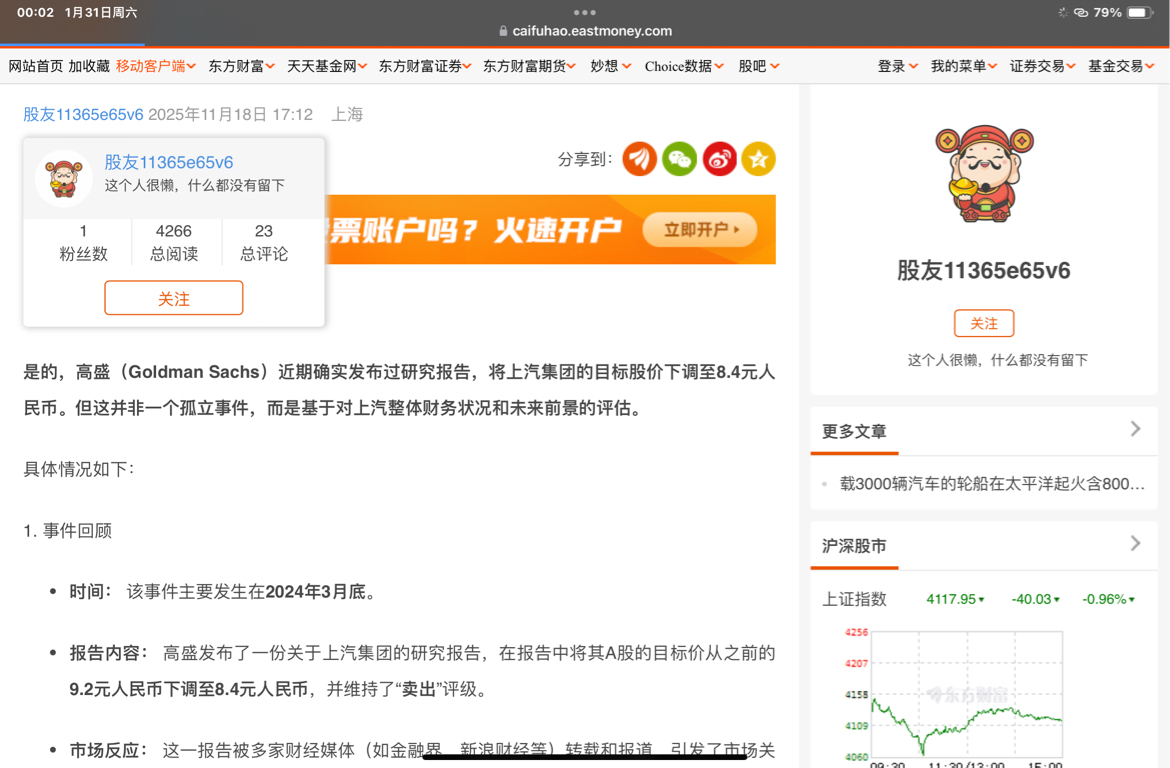
Task: Click 4266 总阅读 stat
Action: coord(174,243)
